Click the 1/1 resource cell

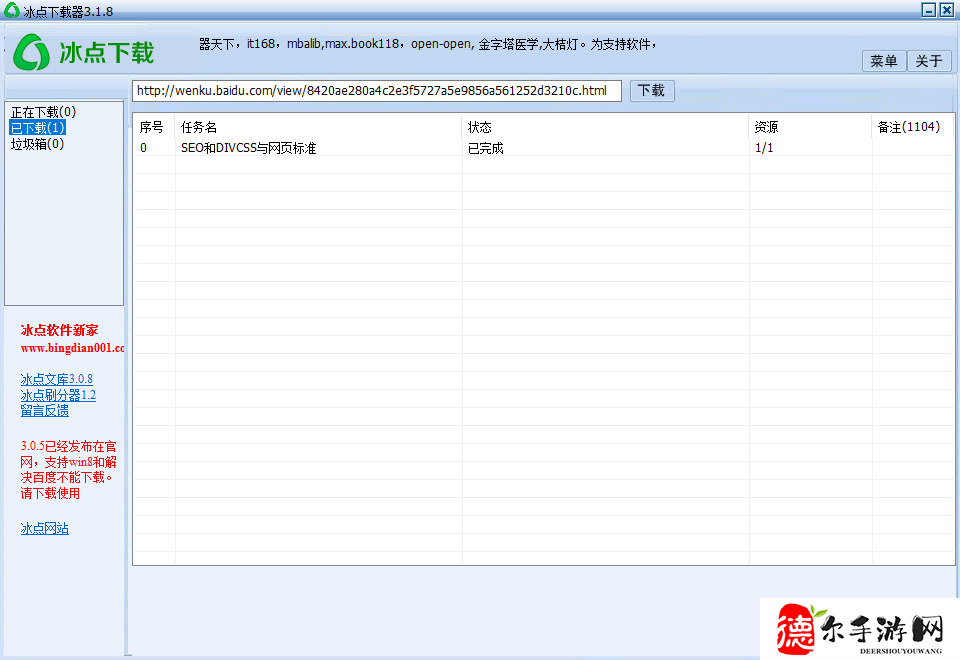764,148
